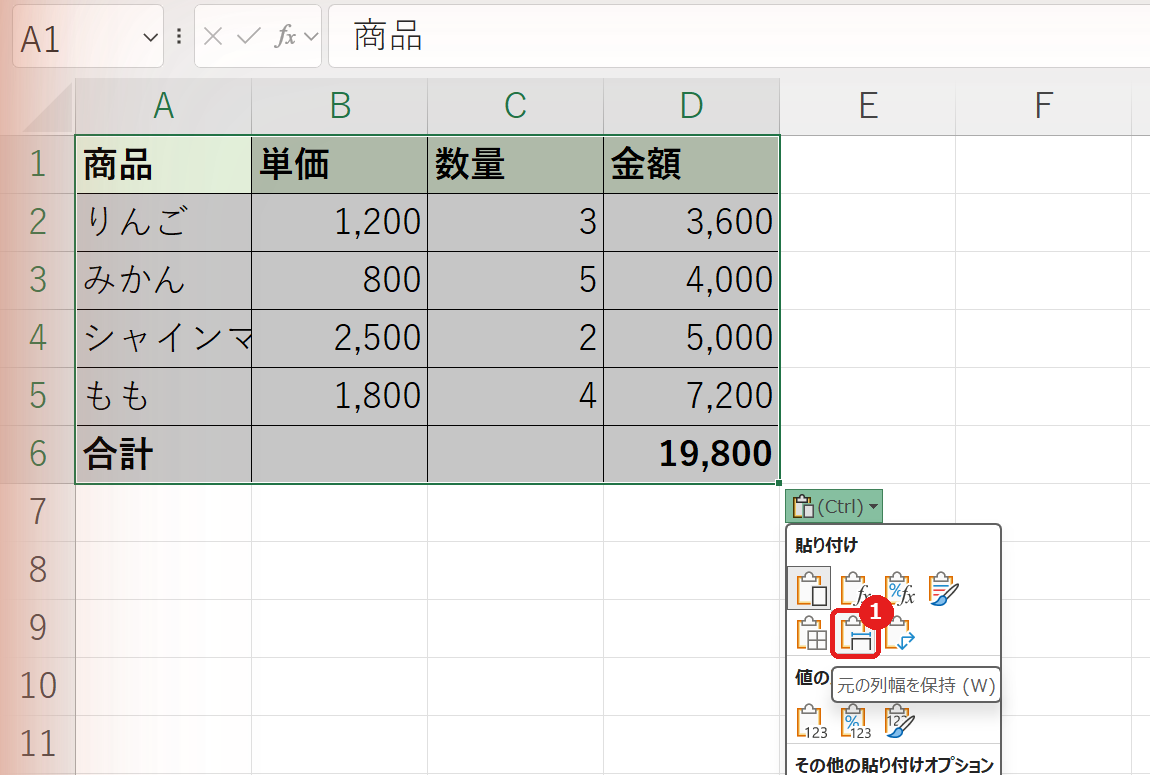This screenshot has width=1150, height=775.
Task: Cancel entry with formula bar X
Action: [x=213, y=36]
